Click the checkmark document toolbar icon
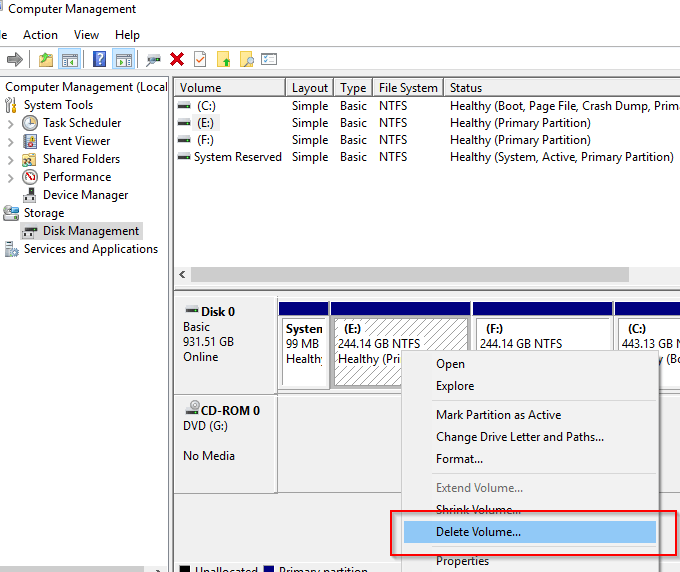 [200, 60]
